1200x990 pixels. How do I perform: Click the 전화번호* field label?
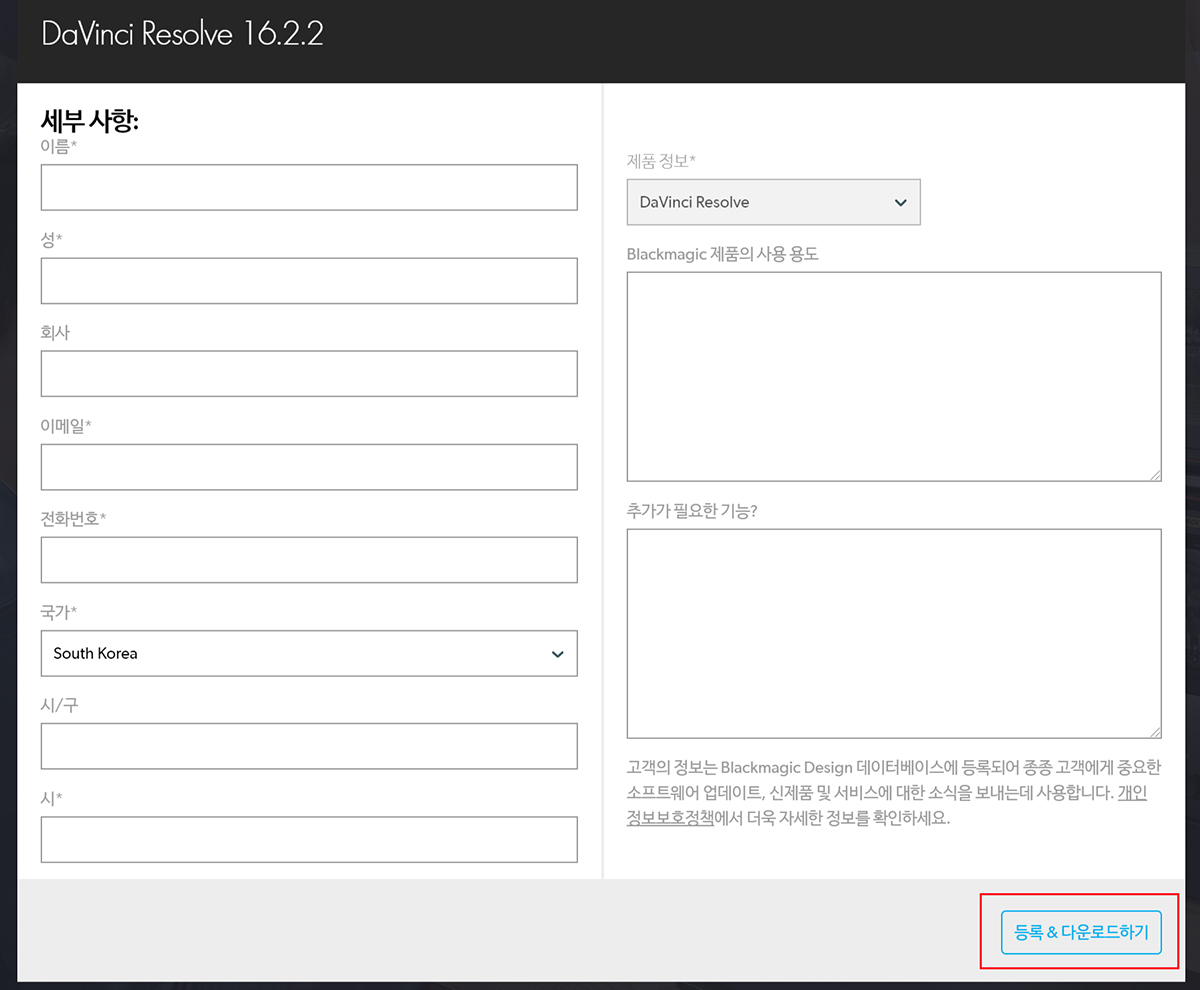(73, 518)
